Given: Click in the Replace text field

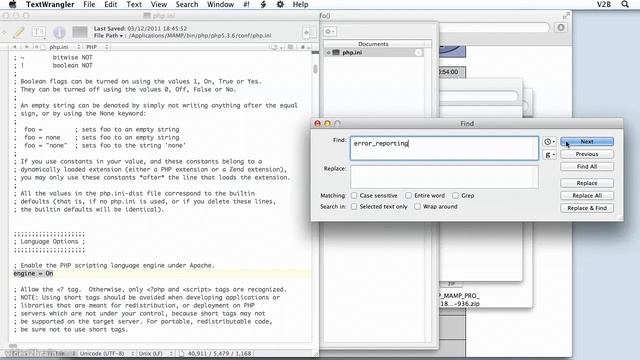Looking at the screenshot, I should (444, 177).
